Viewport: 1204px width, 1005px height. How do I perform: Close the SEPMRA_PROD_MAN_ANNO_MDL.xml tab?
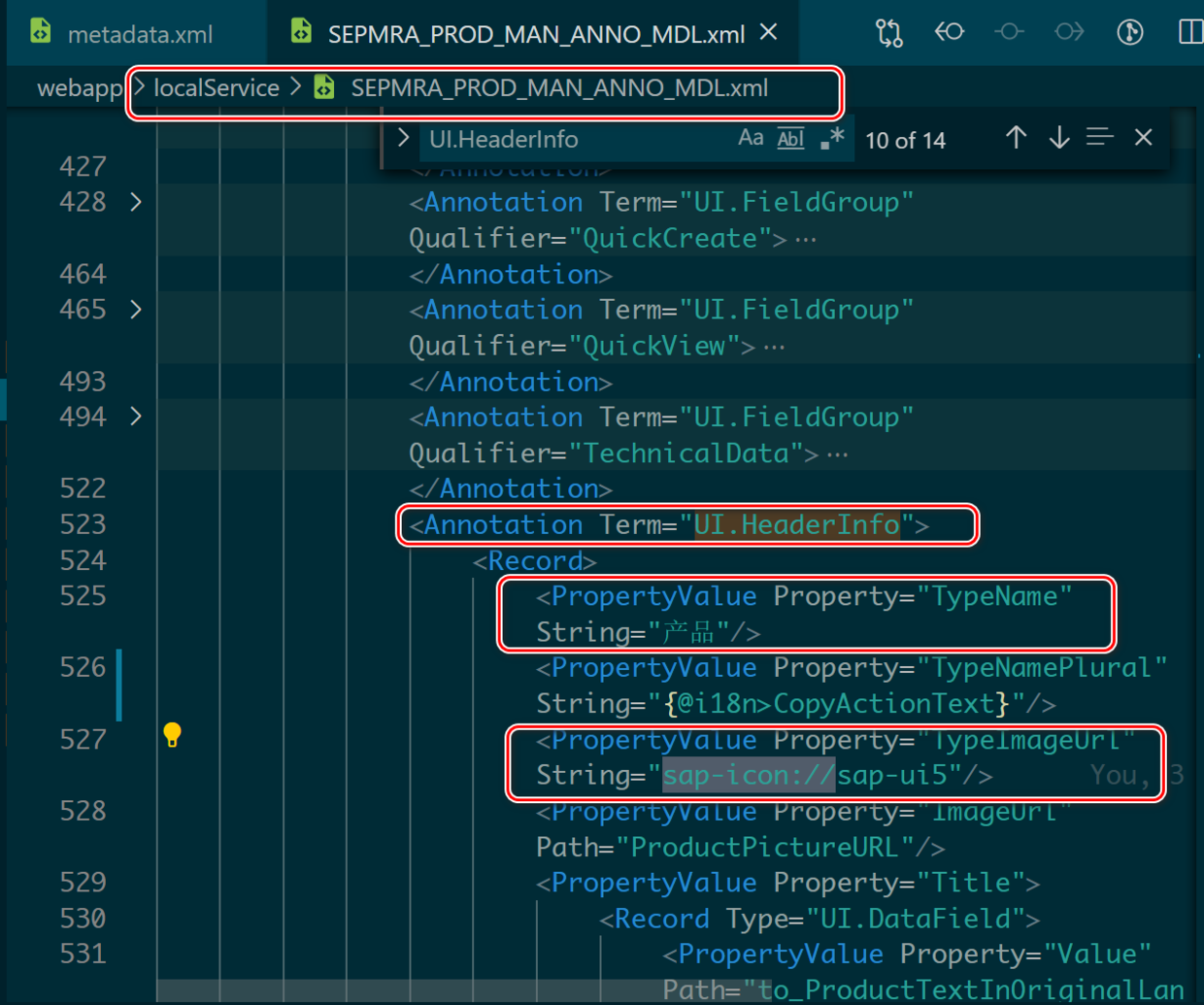tap(769, 33)
